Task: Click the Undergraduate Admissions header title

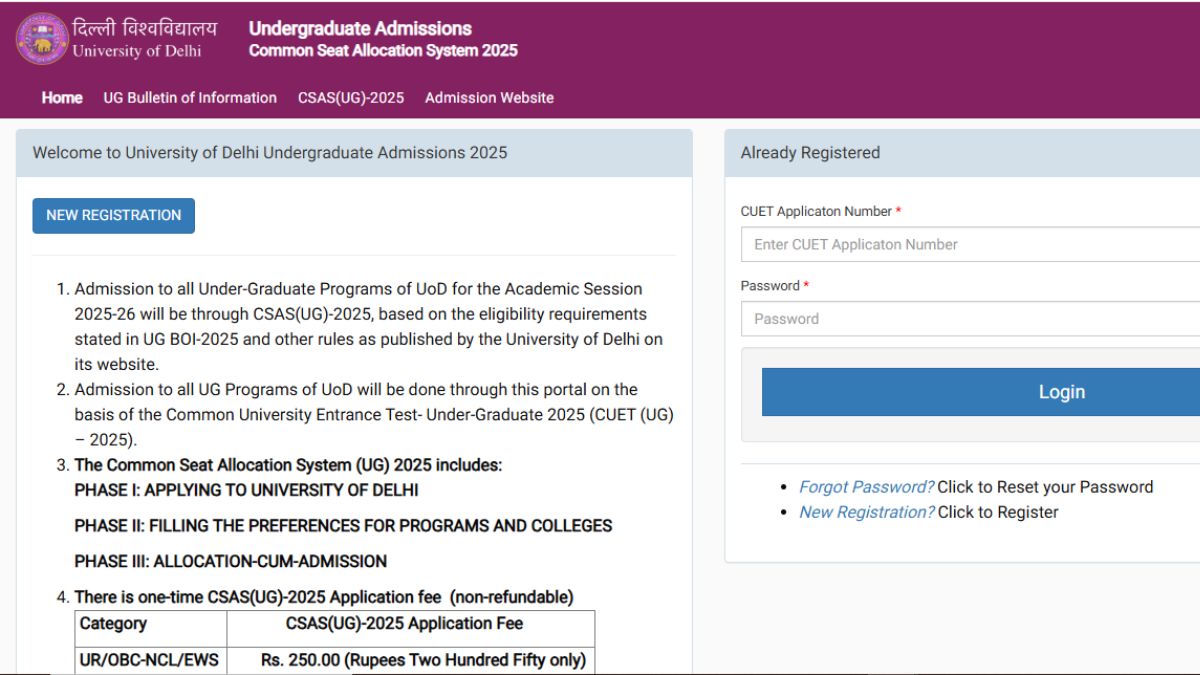Action: tap(360, 29)
